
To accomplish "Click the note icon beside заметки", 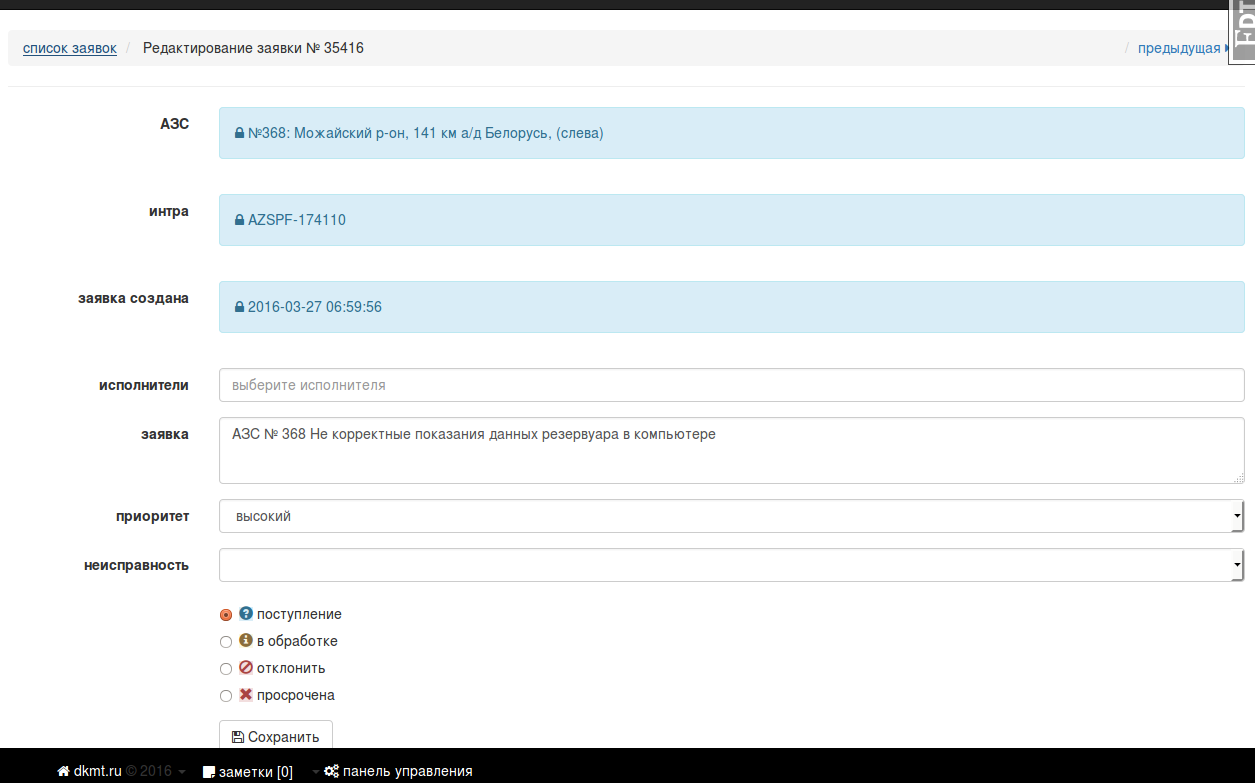I will pos(209,772).
